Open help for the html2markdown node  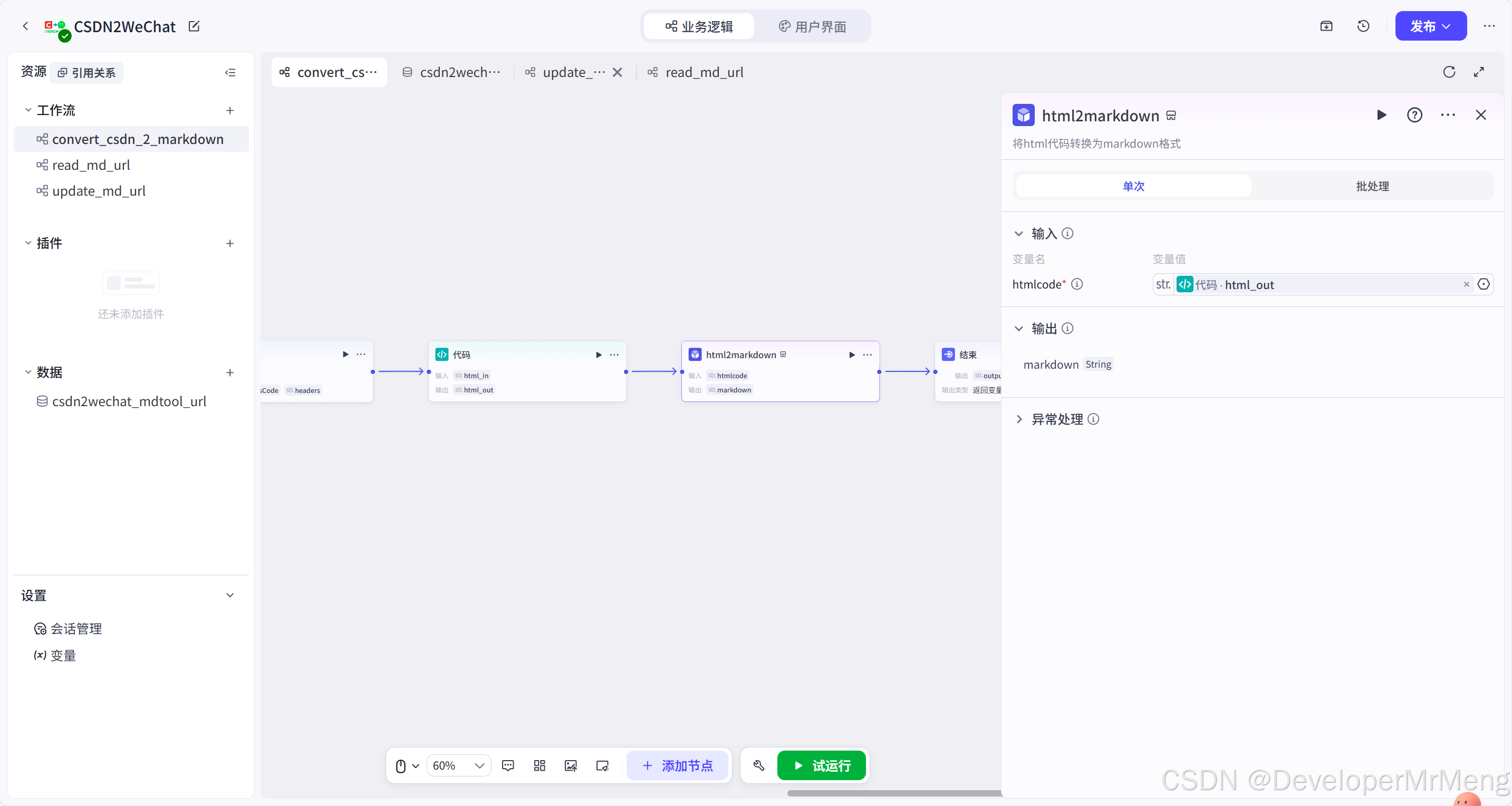tap(1414, 115)
